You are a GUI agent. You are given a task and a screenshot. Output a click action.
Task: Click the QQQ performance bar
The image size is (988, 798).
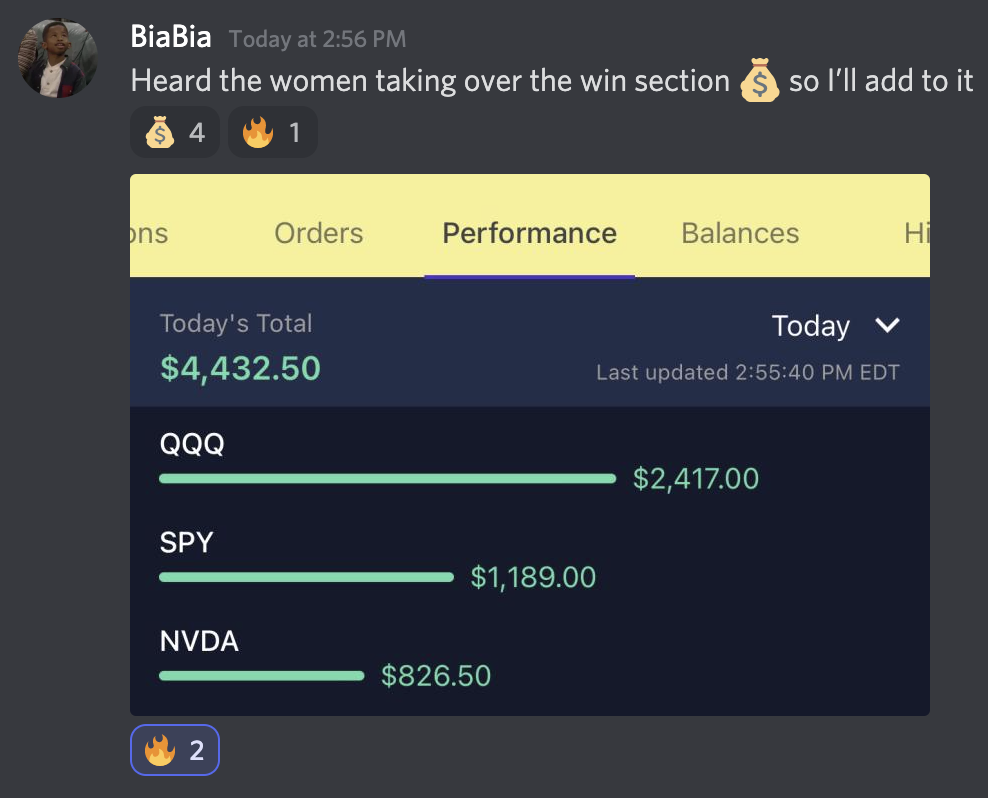click(x=387, y=479)
